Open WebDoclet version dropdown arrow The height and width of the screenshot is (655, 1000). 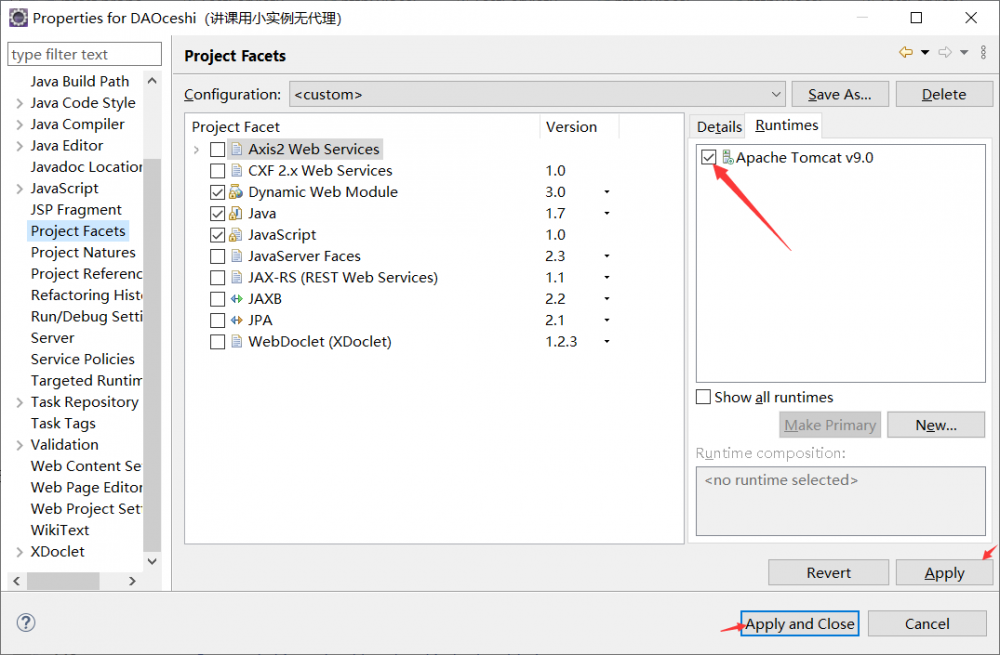coord(607,341)
